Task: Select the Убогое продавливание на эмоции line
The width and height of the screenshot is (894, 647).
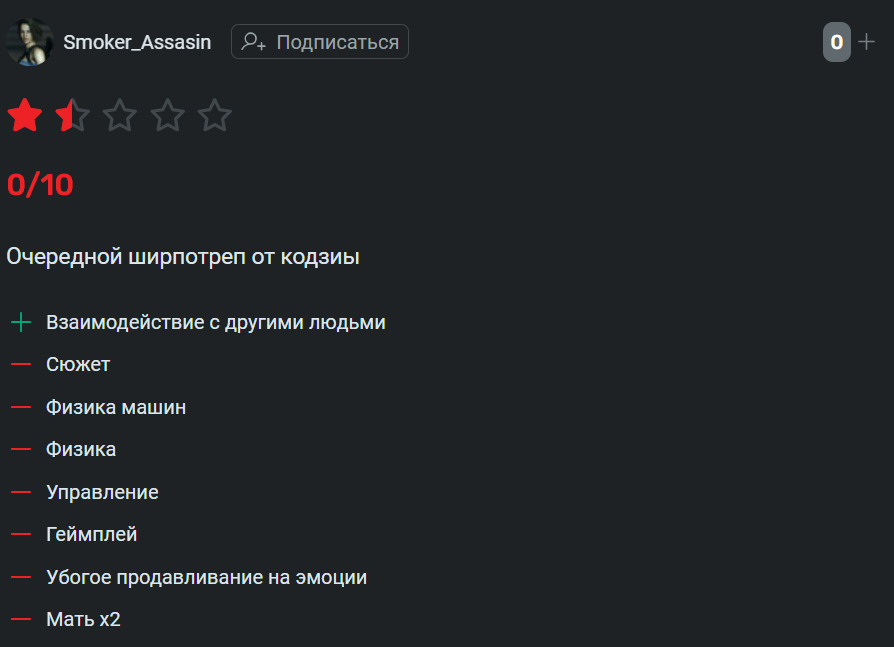Action: (206, 577)
